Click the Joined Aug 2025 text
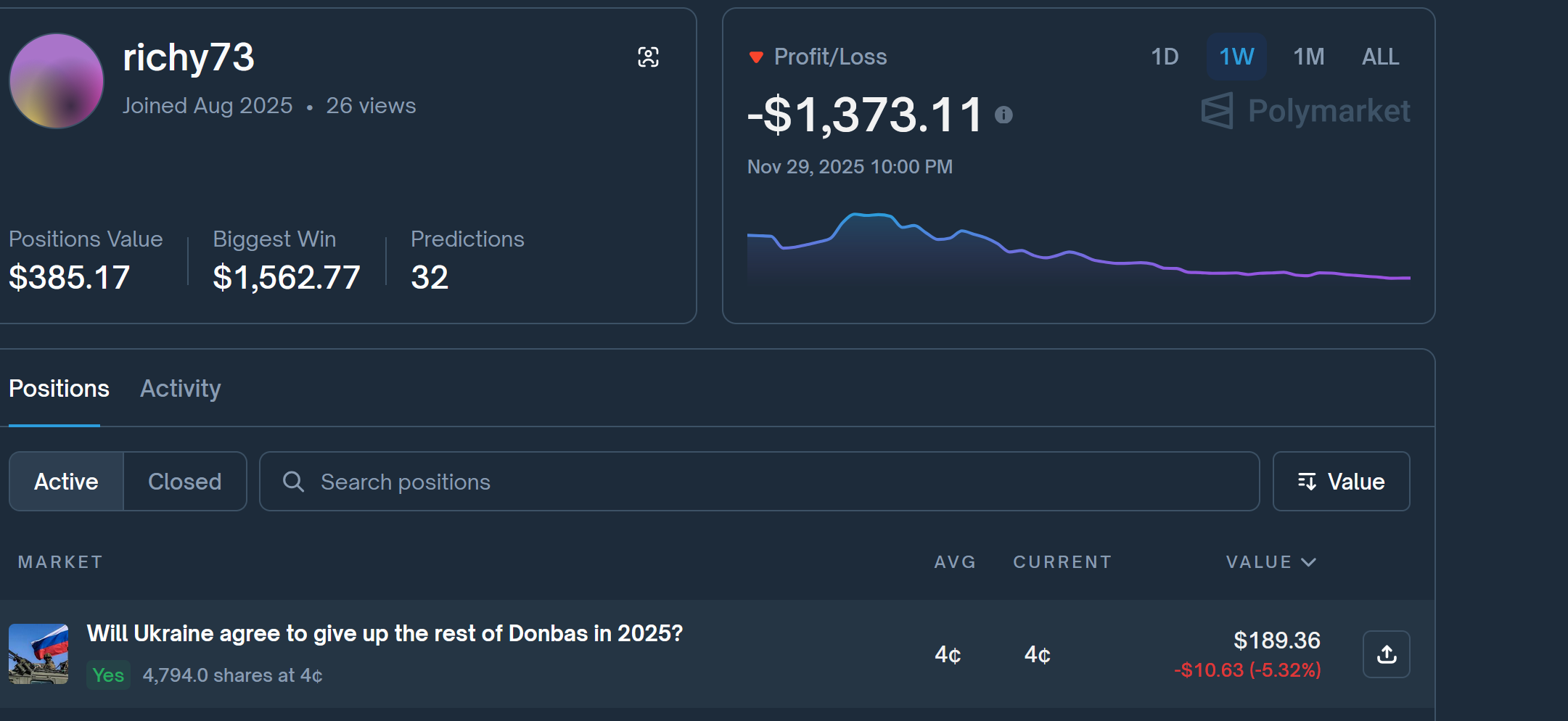 tap(208, 106)
